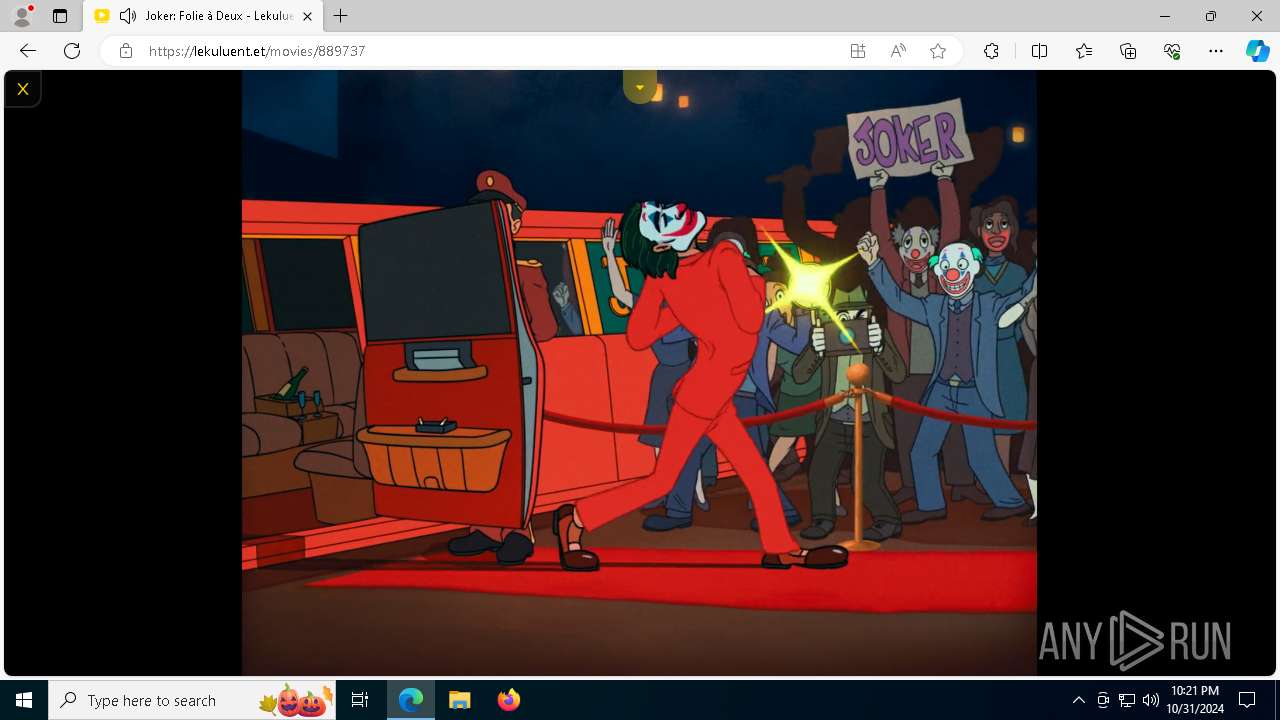
Task: Open the browser profile icon
Action: click(22, 16)
